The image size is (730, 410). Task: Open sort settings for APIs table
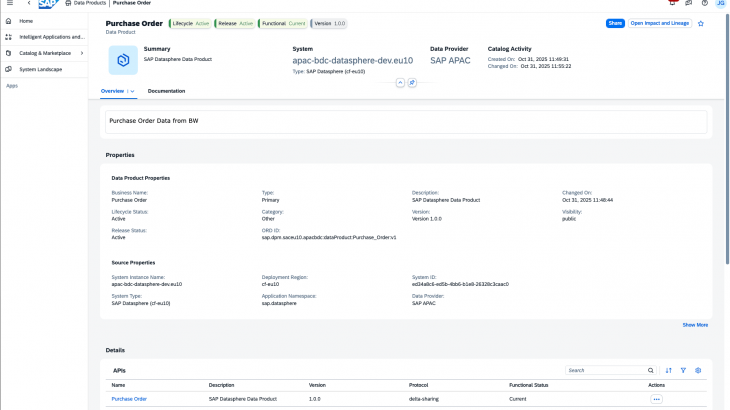click(x=669, y=370)
